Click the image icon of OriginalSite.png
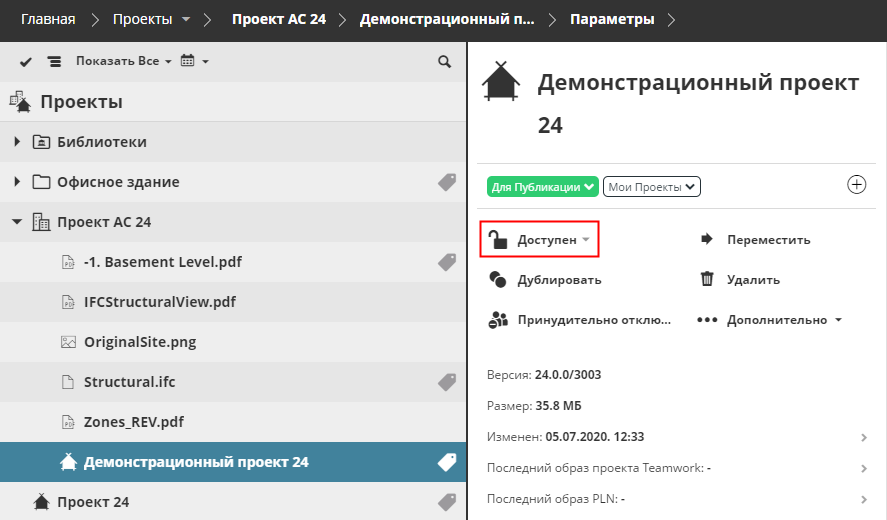The image size is (887, 520). [68, 342]
